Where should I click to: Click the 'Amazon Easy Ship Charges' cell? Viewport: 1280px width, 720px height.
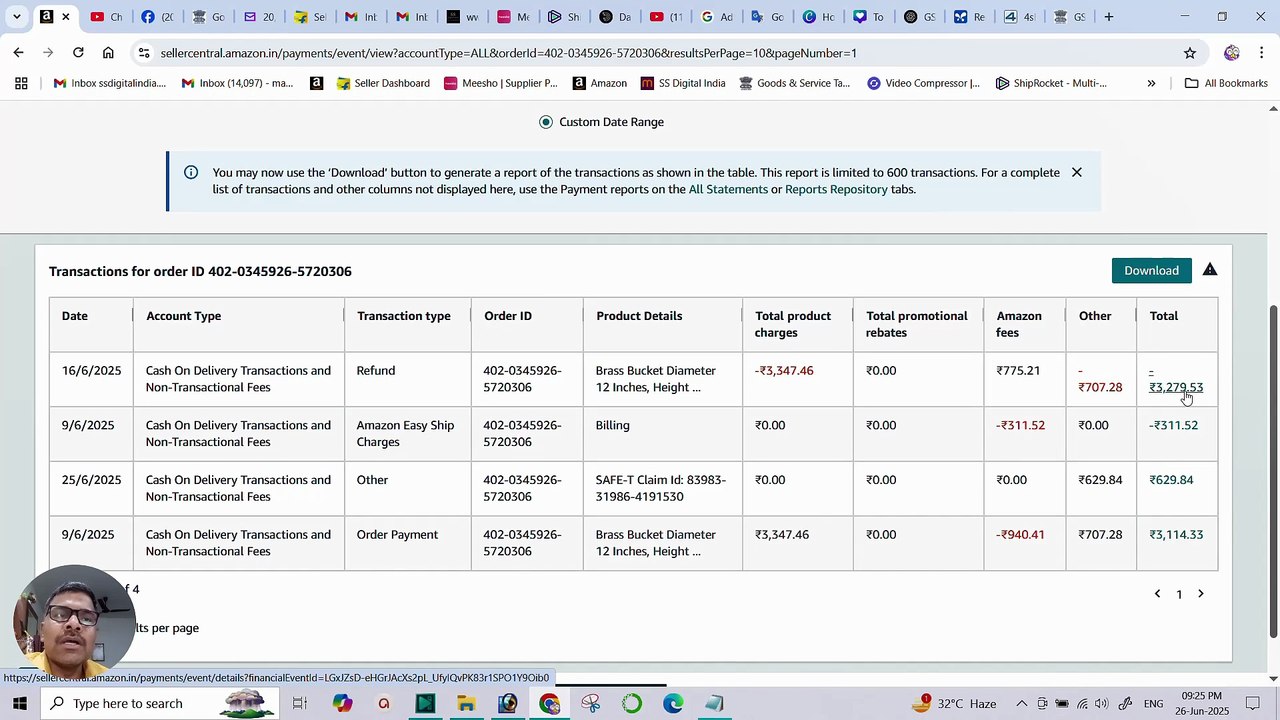click(405, 433)
